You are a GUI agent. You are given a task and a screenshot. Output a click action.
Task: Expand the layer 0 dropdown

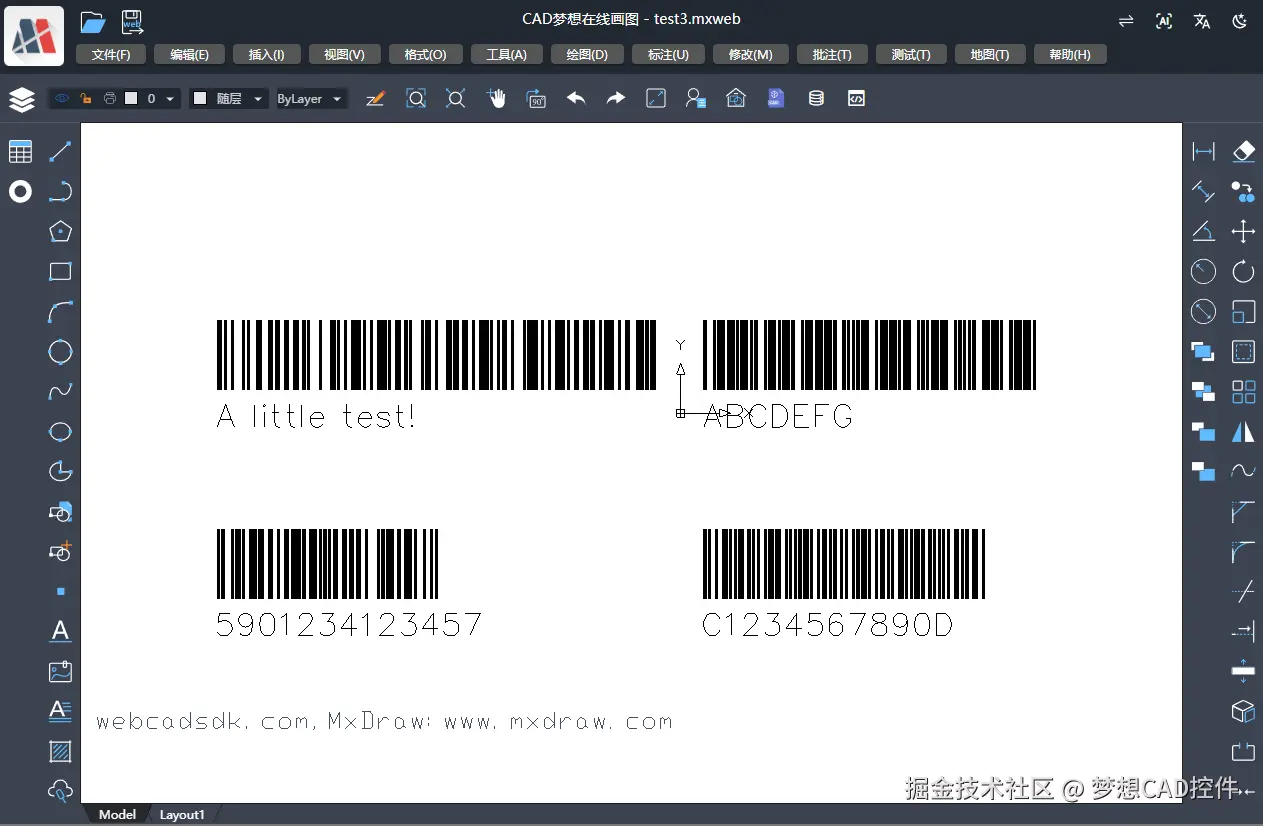[x=170, y=99]
